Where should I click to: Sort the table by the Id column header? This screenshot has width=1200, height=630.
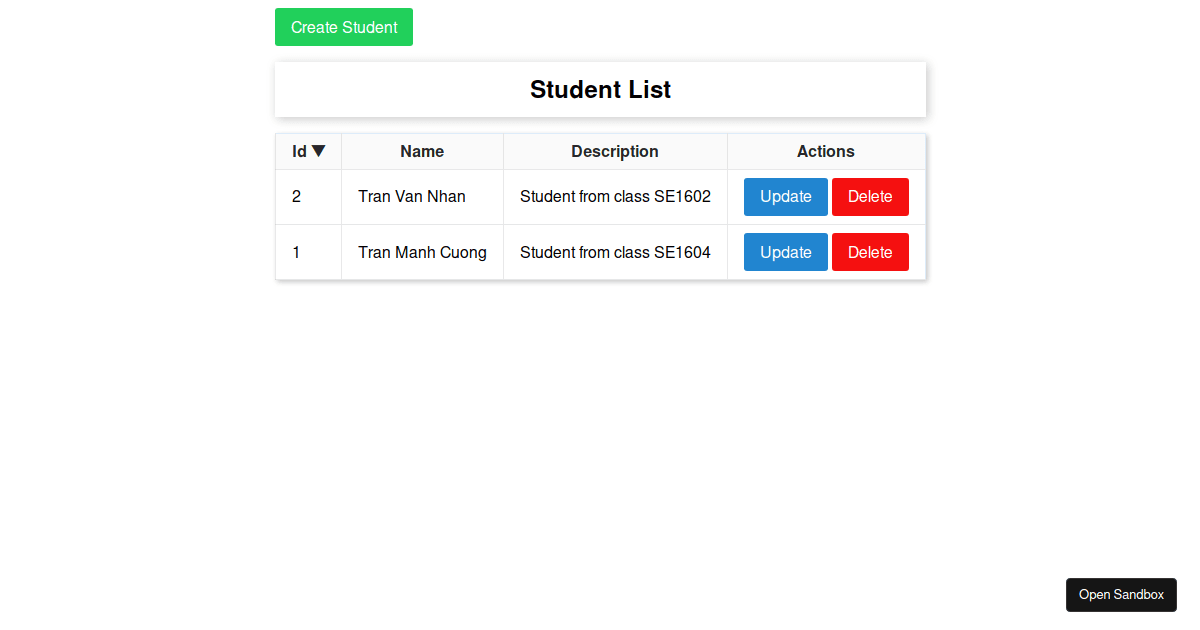click(x=309, y=151)
